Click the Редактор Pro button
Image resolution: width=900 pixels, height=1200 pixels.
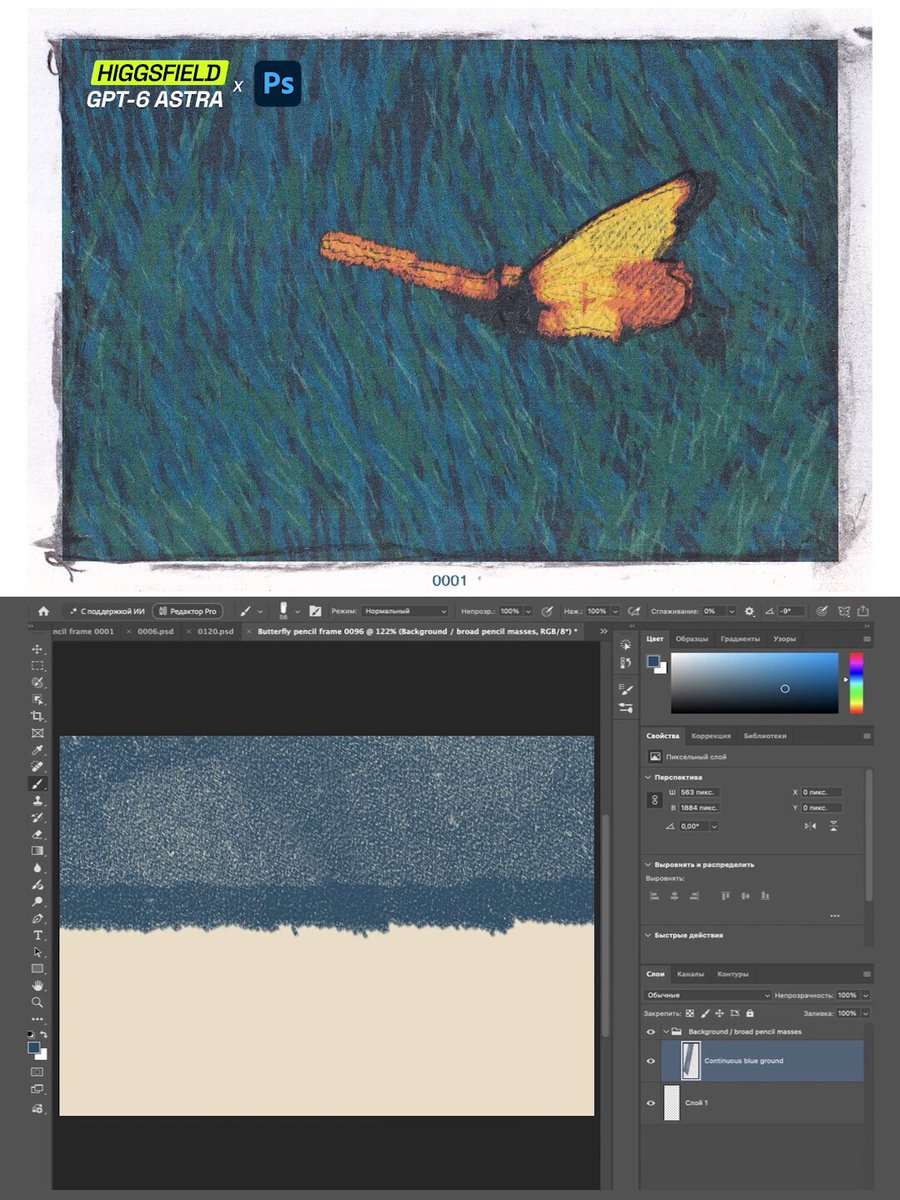[x=187, y=611]
